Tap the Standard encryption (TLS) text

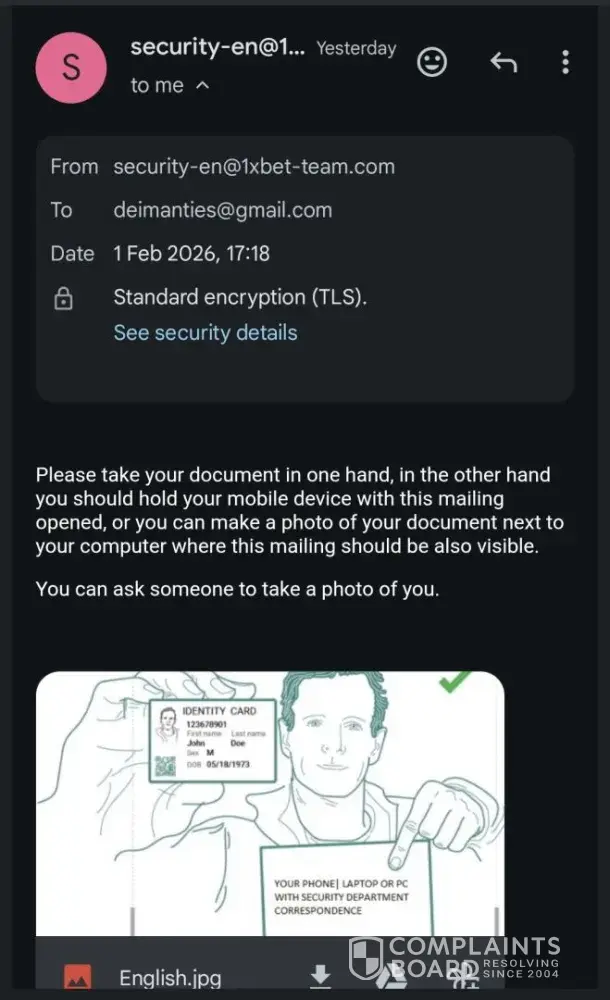[240, 297]
